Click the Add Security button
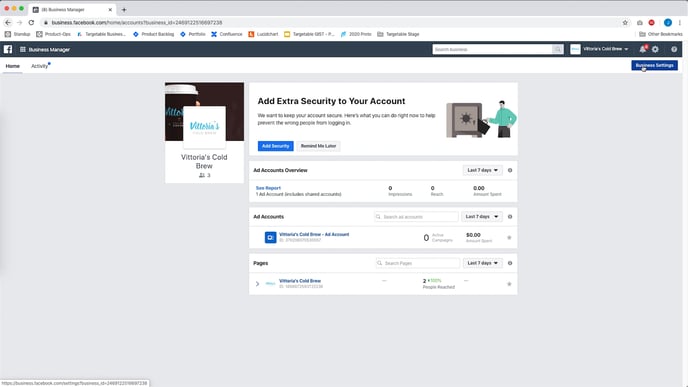This screenshot has height=387, width=688. coord(276,146)
